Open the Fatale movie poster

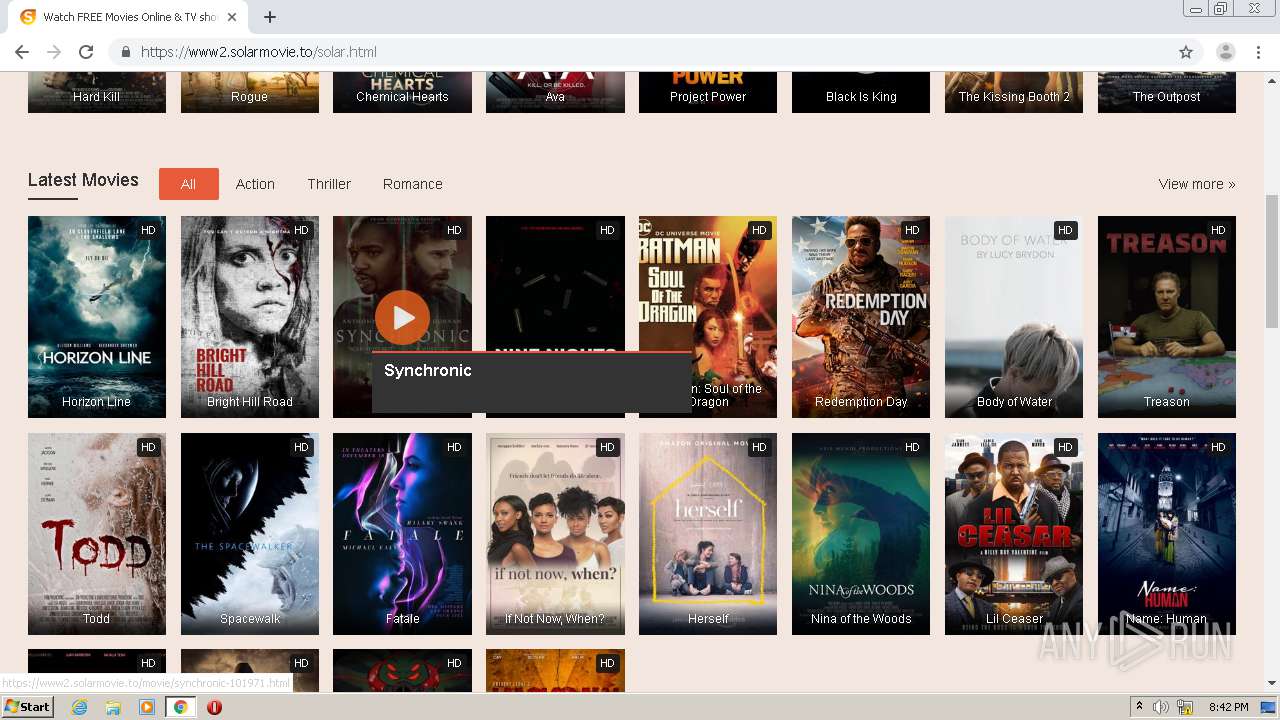click(x=402, y=534)
